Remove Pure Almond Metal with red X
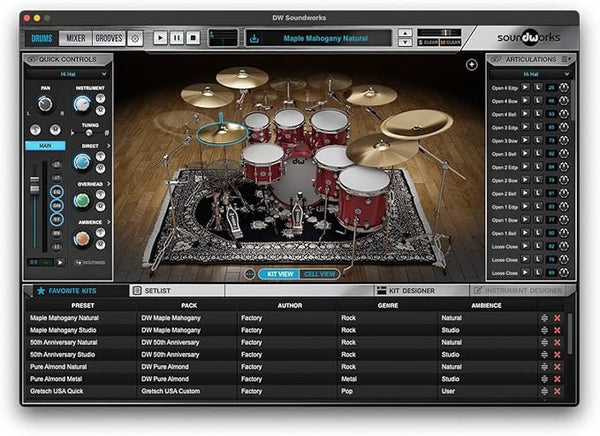This screenshot has height=436, width=600. coord(557,379)
